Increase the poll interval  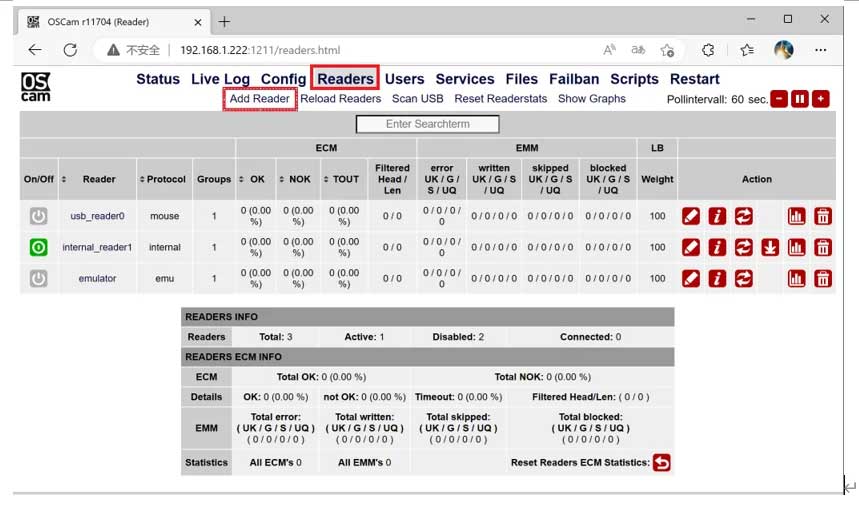pos(821,99)
